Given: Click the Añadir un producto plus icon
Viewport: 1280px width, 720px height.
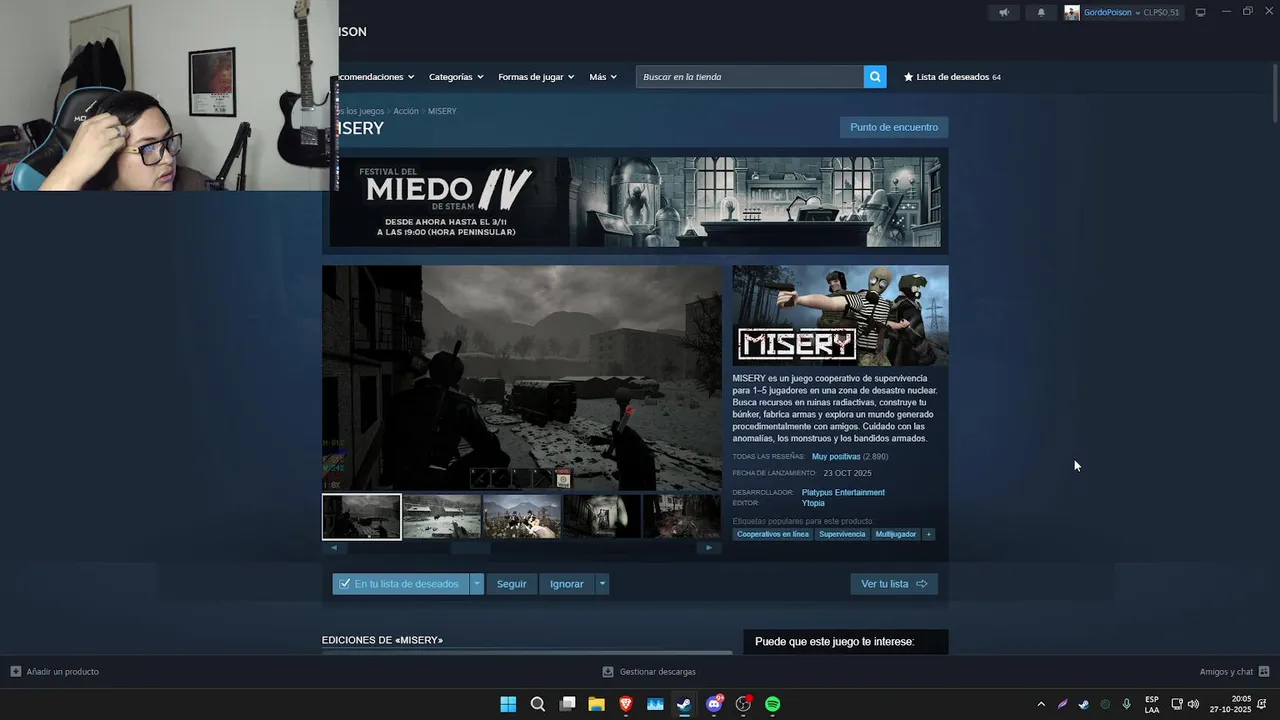Looking at the screenshot, I should pos(15,672).
